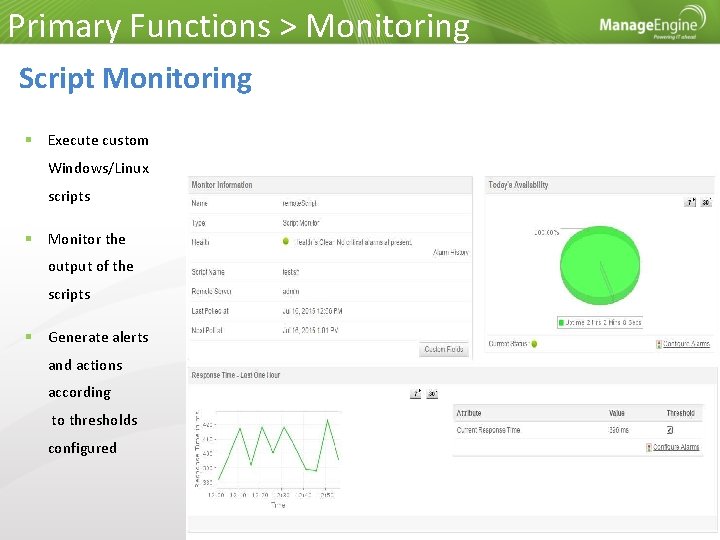The image size is (720, 540).
Task: Click the Remote Server value admin
Action: point(291,292)
